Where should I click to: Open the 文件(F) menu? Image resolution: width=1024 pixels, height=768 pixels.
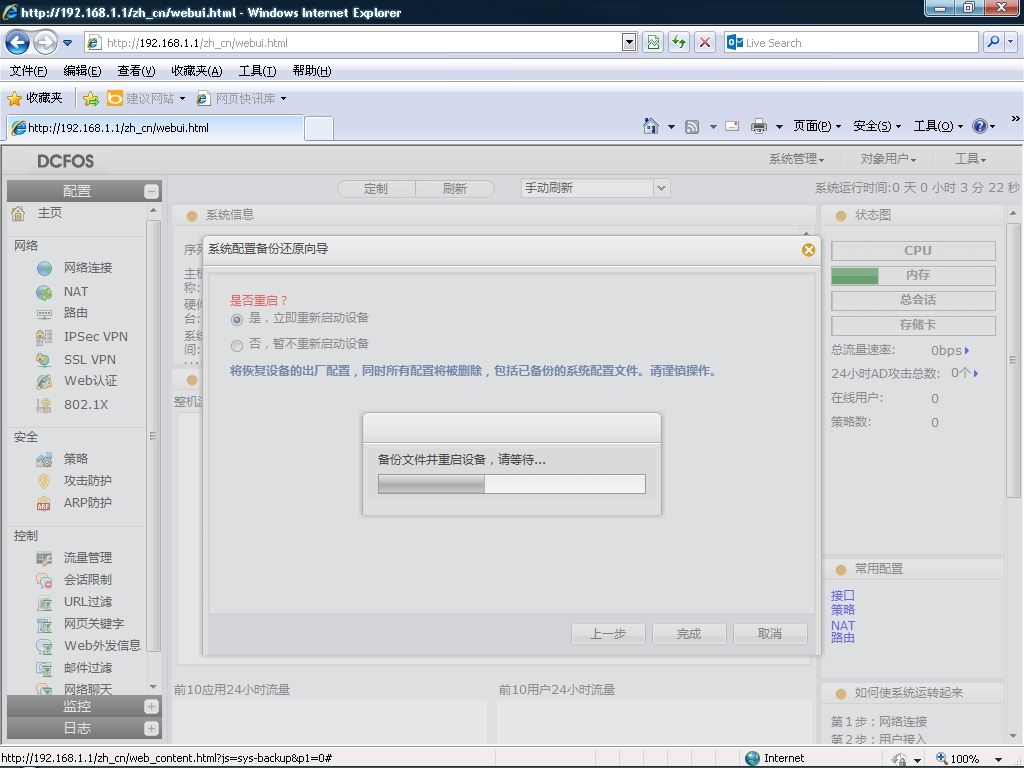tap(28, 71)
